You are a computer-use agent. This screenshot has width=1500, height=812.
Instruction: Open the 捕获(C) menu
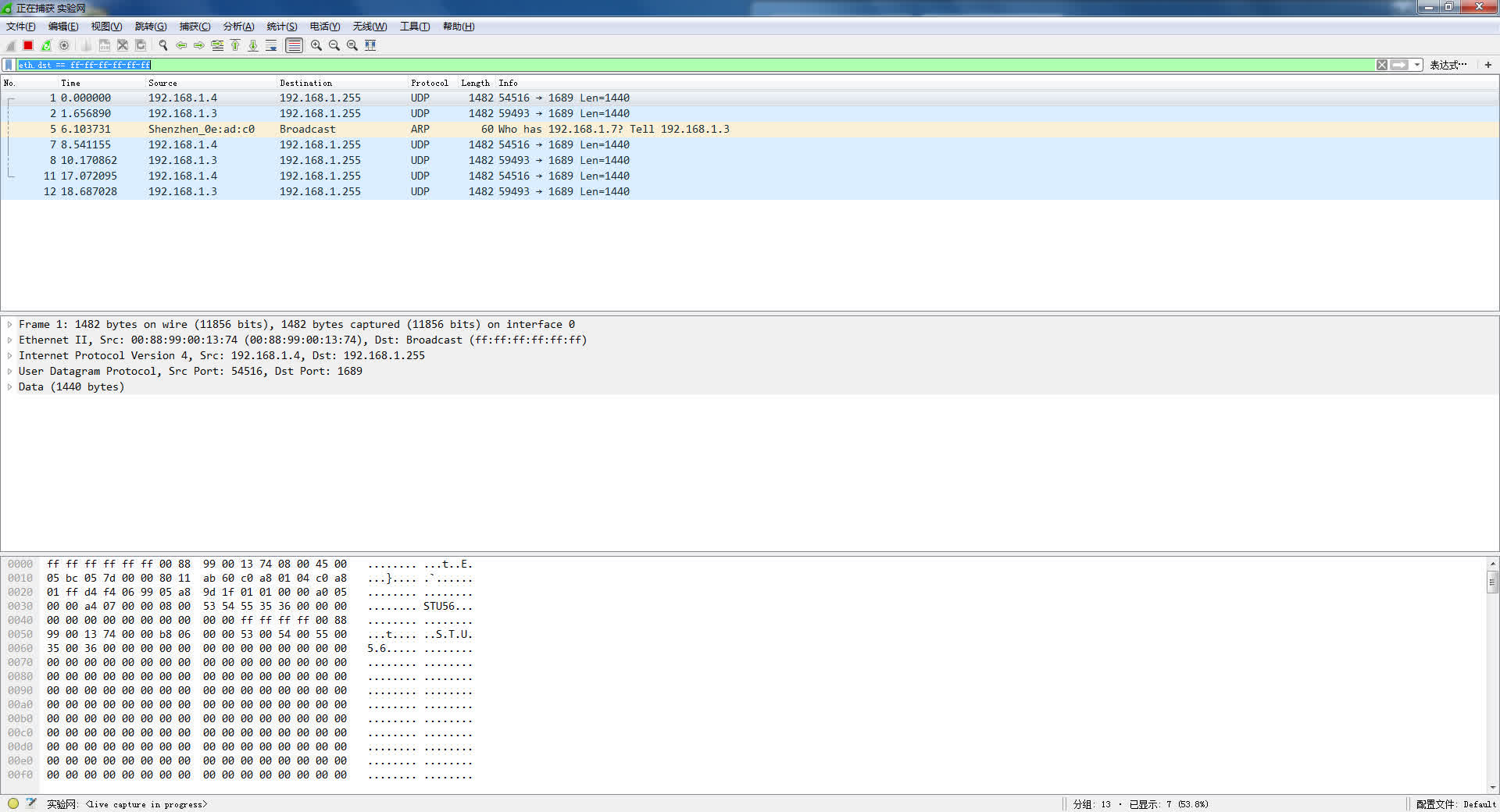point(195,27)
